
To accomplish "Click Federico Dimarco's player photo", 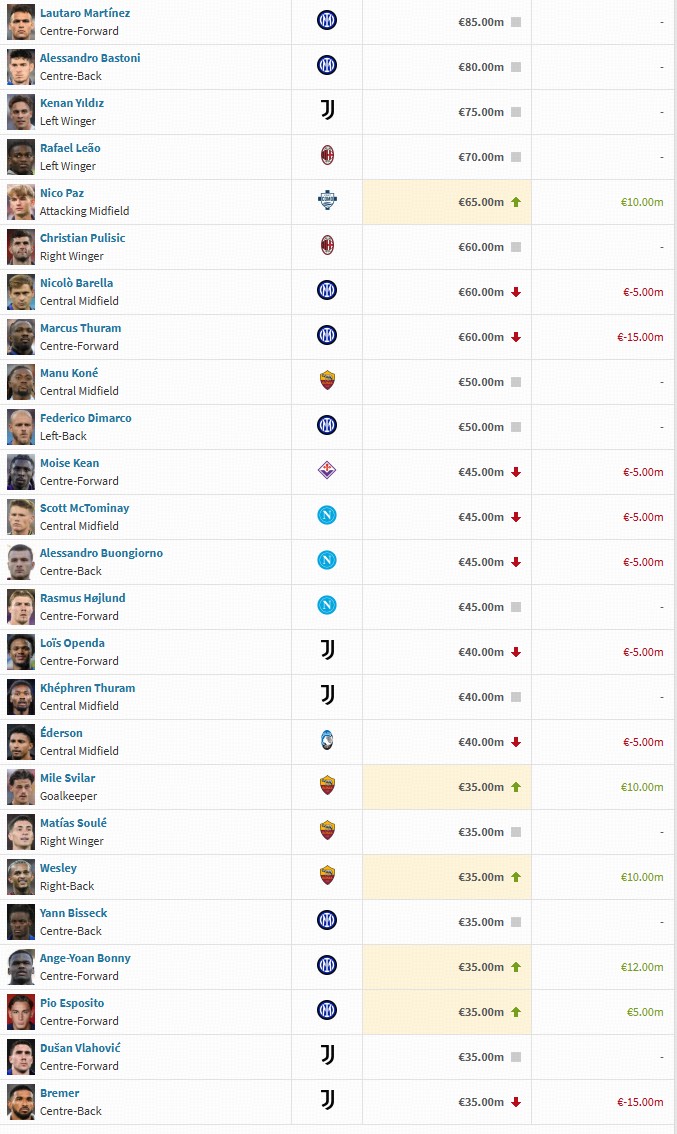I will pyautogui.click(x=20, y=427).
